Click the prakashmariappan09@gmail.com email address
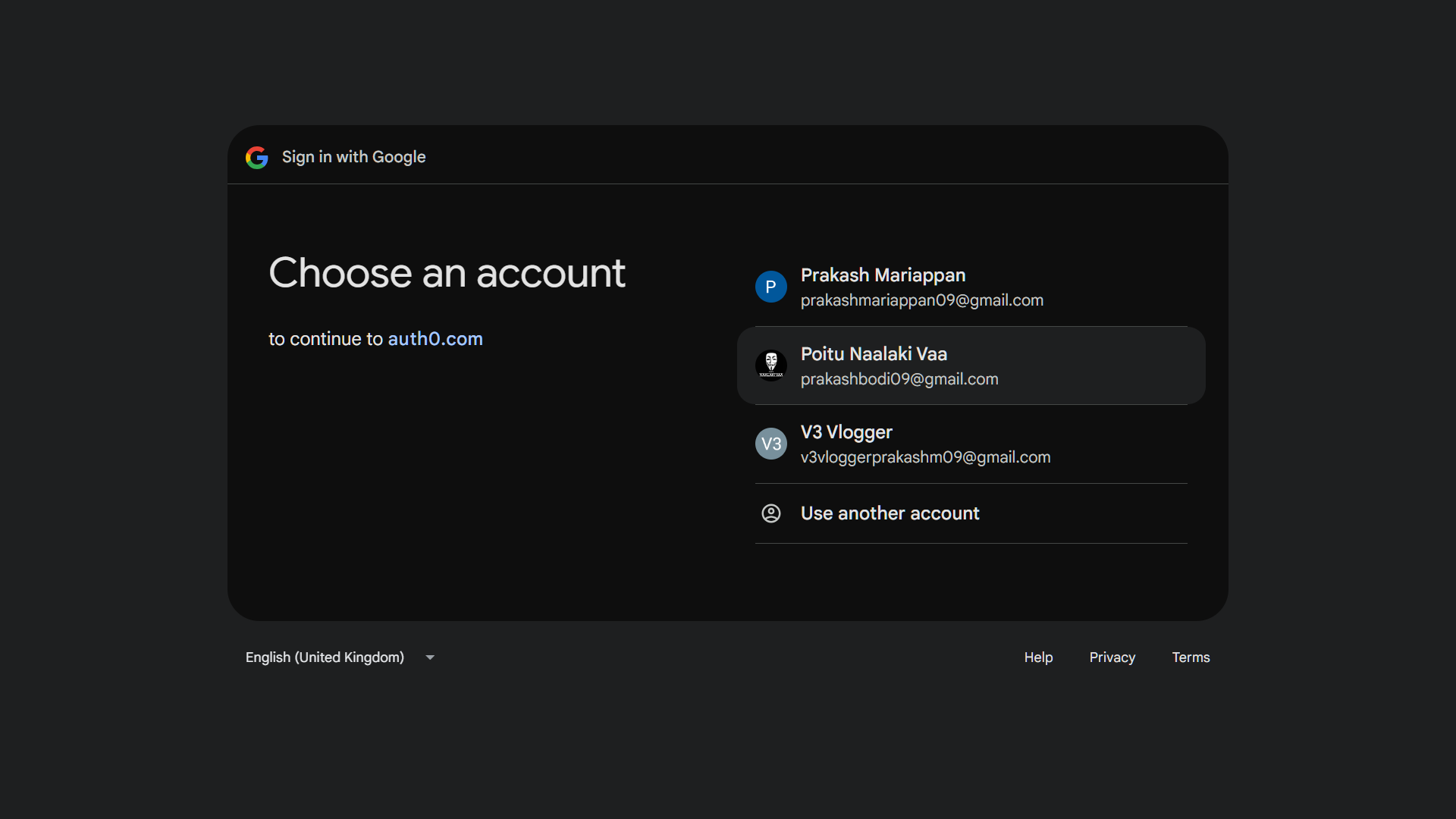The image size is (1456, 819). tap(921, 300)
